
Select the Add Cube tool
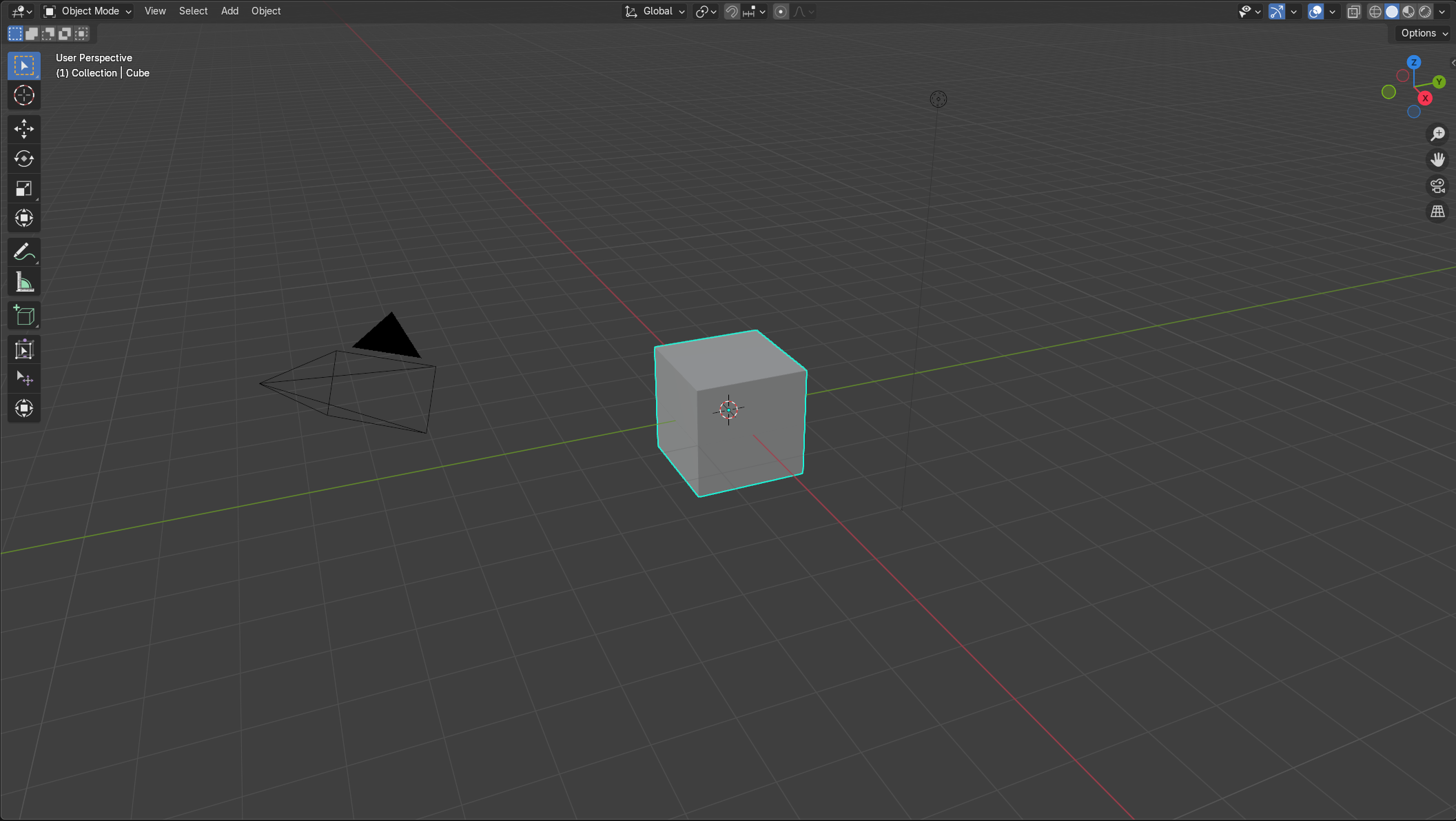tap(24, 316)
